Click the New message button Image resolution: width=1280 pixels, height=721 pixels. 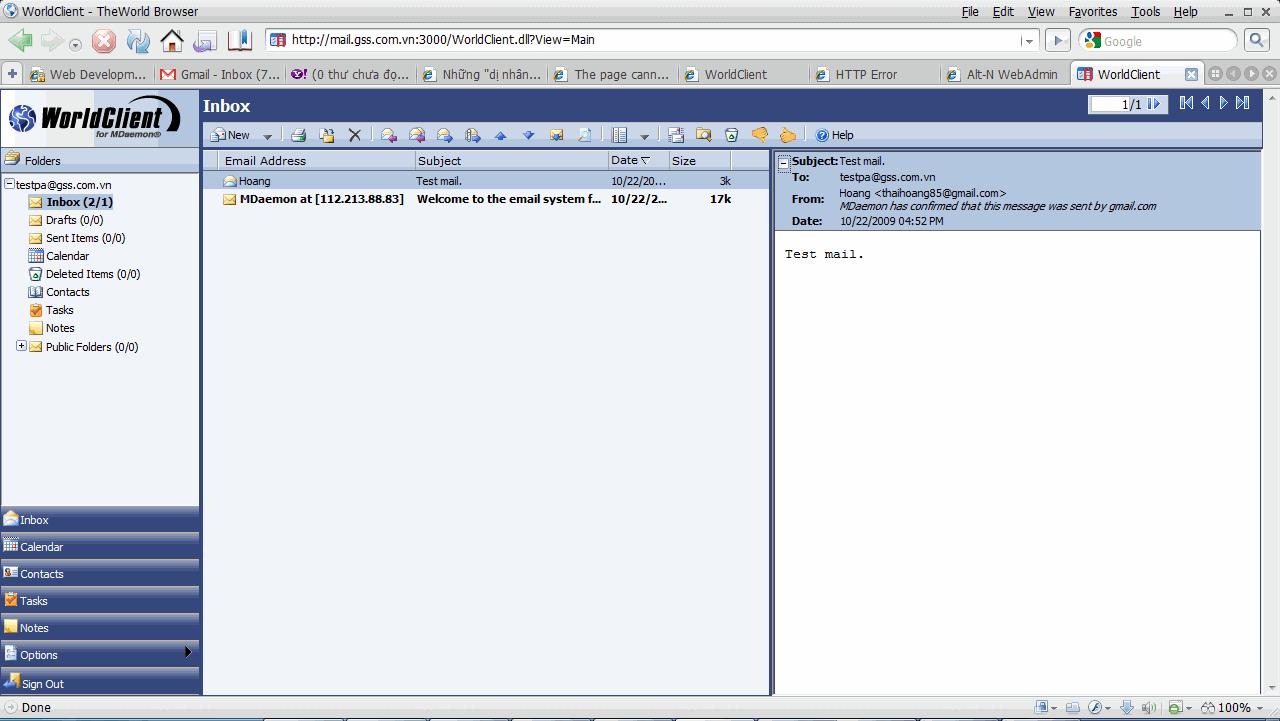230,135
